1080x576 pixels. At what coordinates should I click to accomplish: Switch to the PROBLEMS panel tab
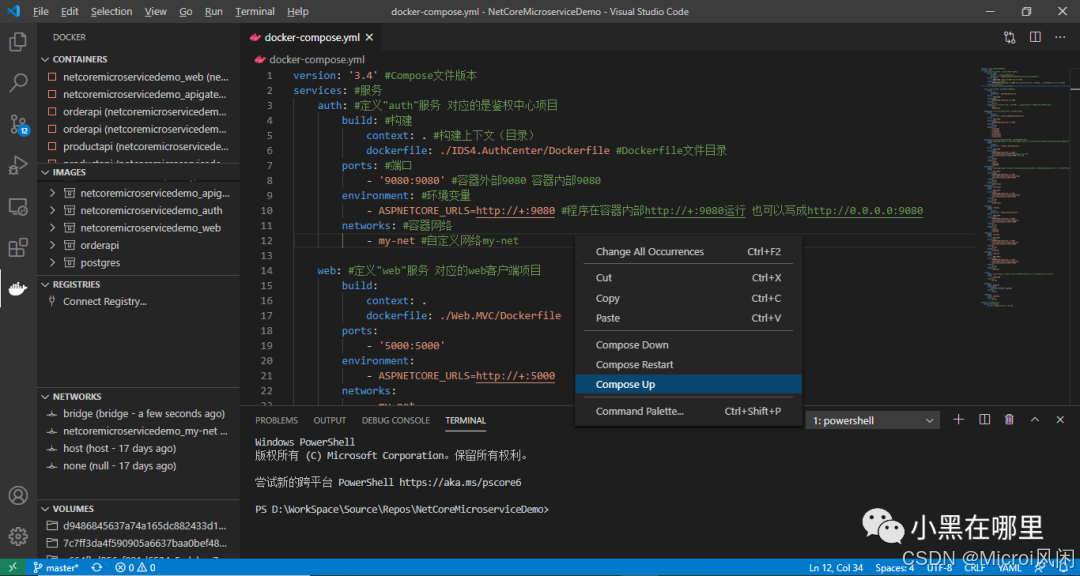[276, 420]
